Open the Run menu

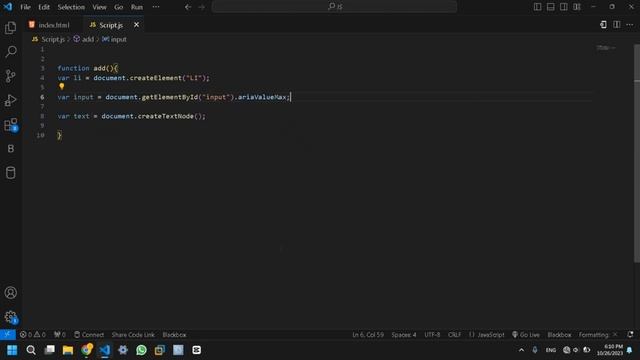point(137,7)
